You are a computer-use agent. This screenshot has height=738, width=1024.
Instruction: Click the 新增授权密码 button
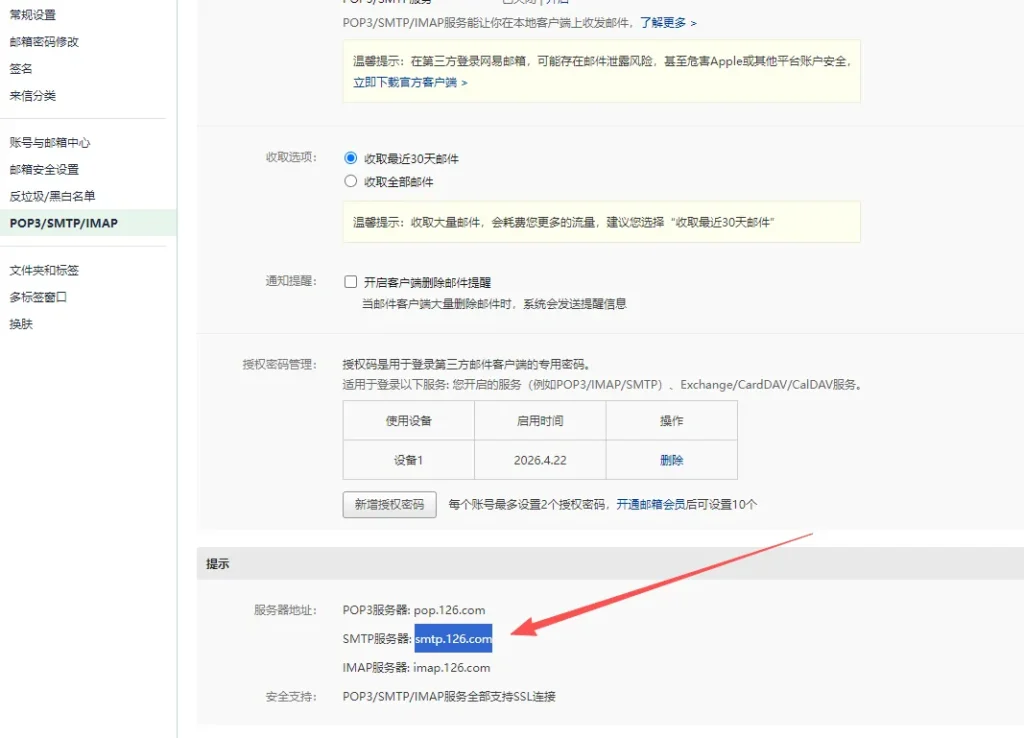389,505
